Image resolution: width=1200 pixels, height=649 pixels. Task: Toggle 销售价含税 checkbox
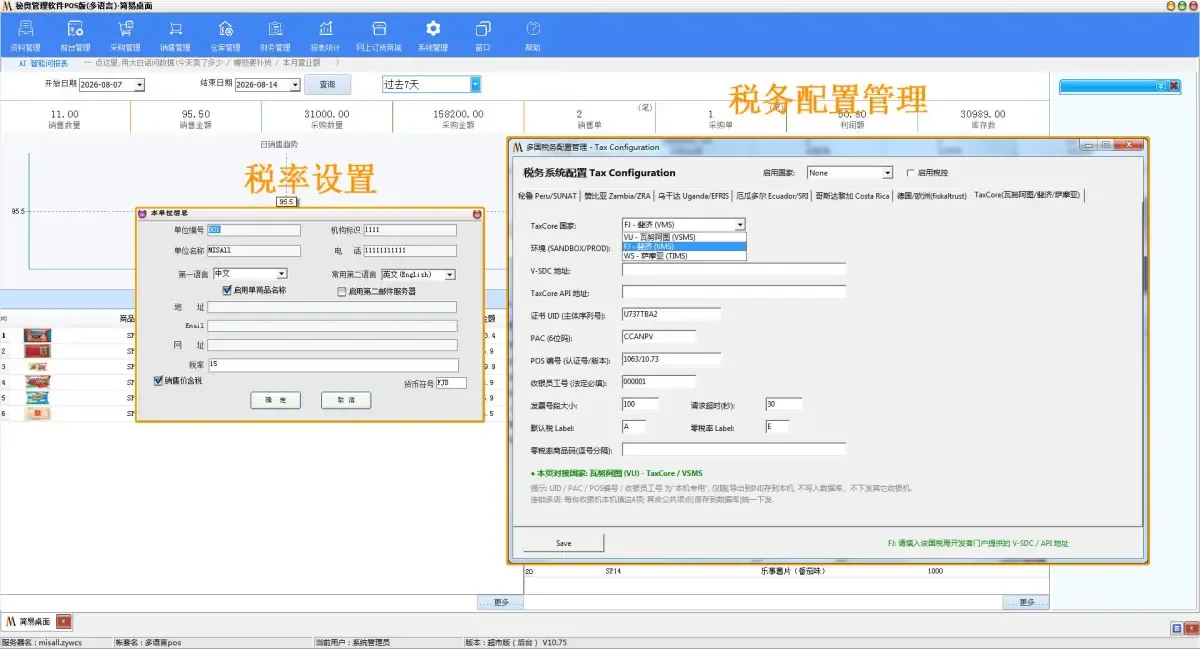pos(158,380)
